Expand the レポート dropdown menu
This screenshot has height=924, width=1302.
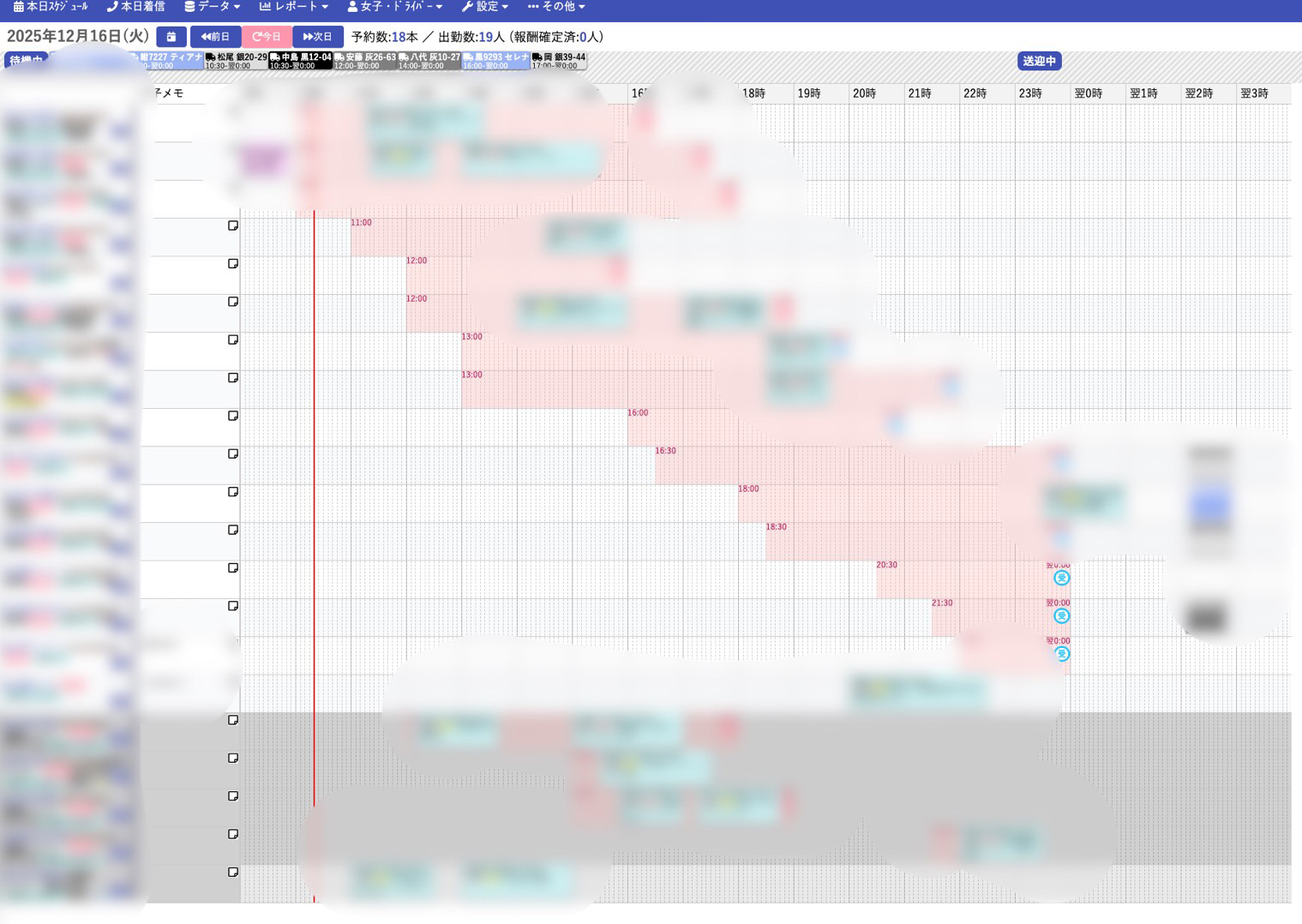pos(293,7)
